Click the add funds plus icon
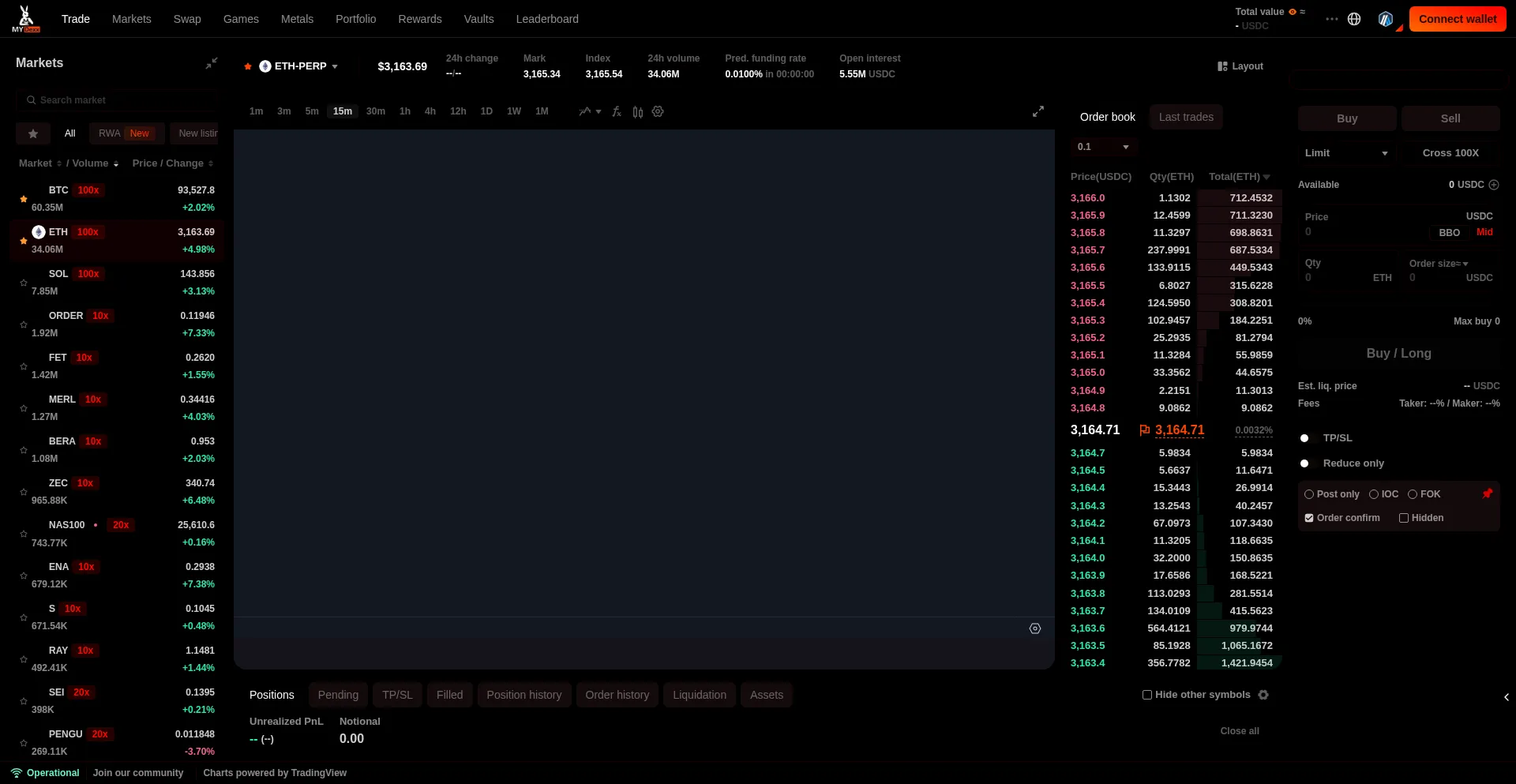 point(1494,185)
